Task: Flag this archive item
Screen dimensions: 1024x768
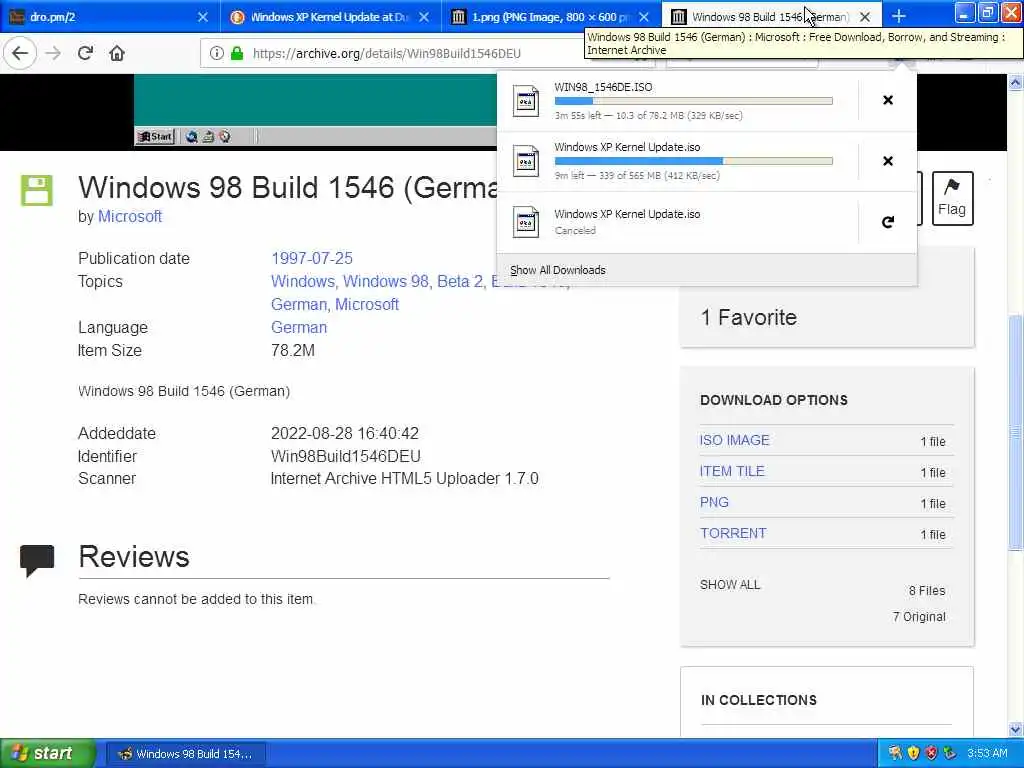Action: pos(952,198)
